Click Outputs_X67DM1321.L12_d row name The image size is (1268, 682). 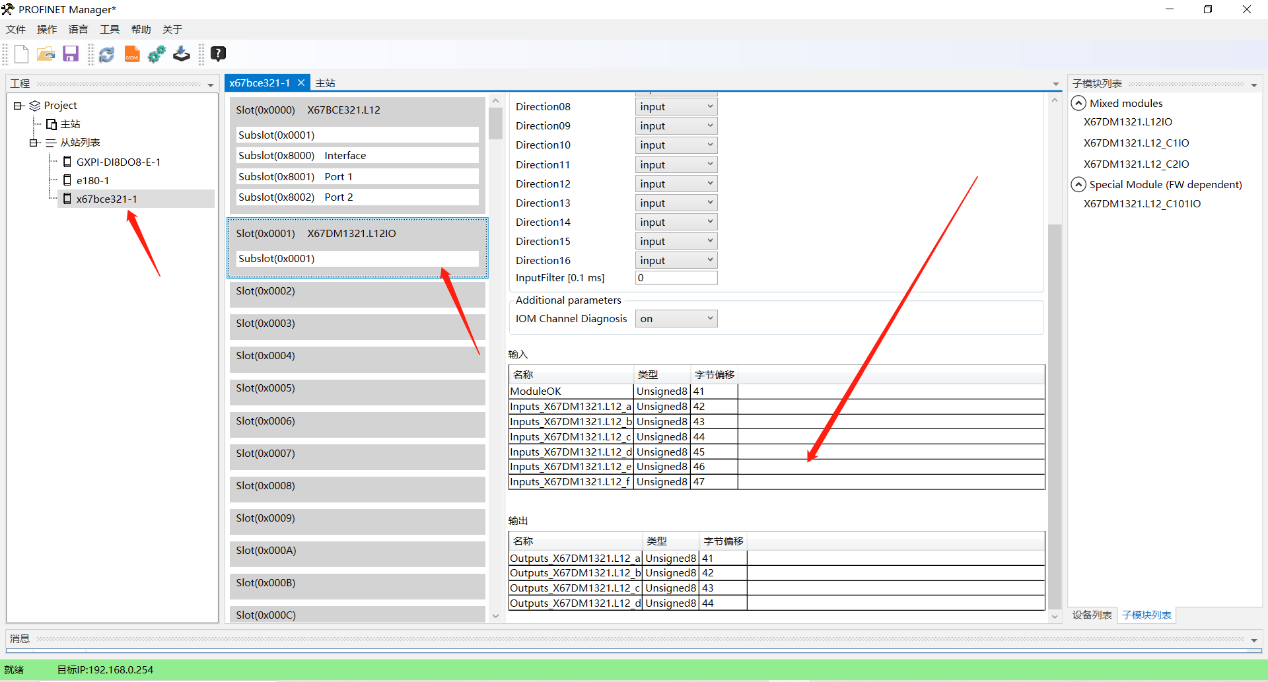575,603
